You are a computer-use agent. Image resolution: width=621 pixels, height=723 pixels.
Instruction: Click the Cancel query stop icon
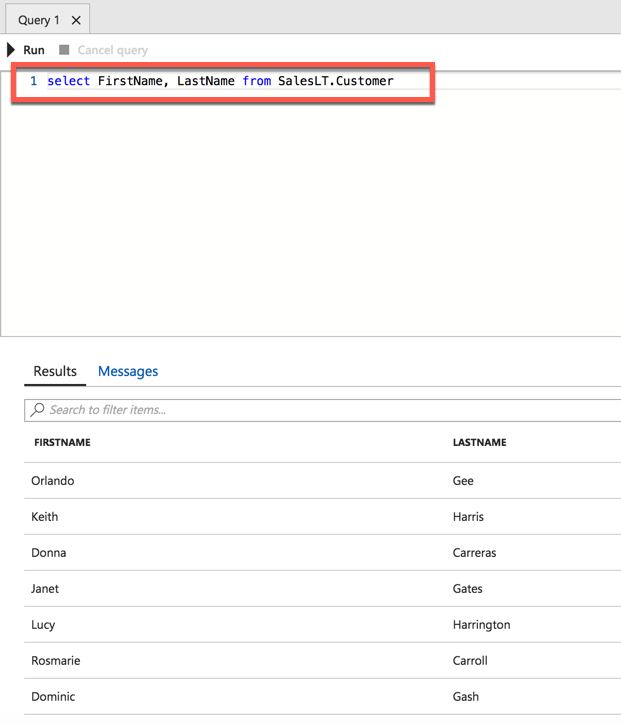tap(64, 50)
